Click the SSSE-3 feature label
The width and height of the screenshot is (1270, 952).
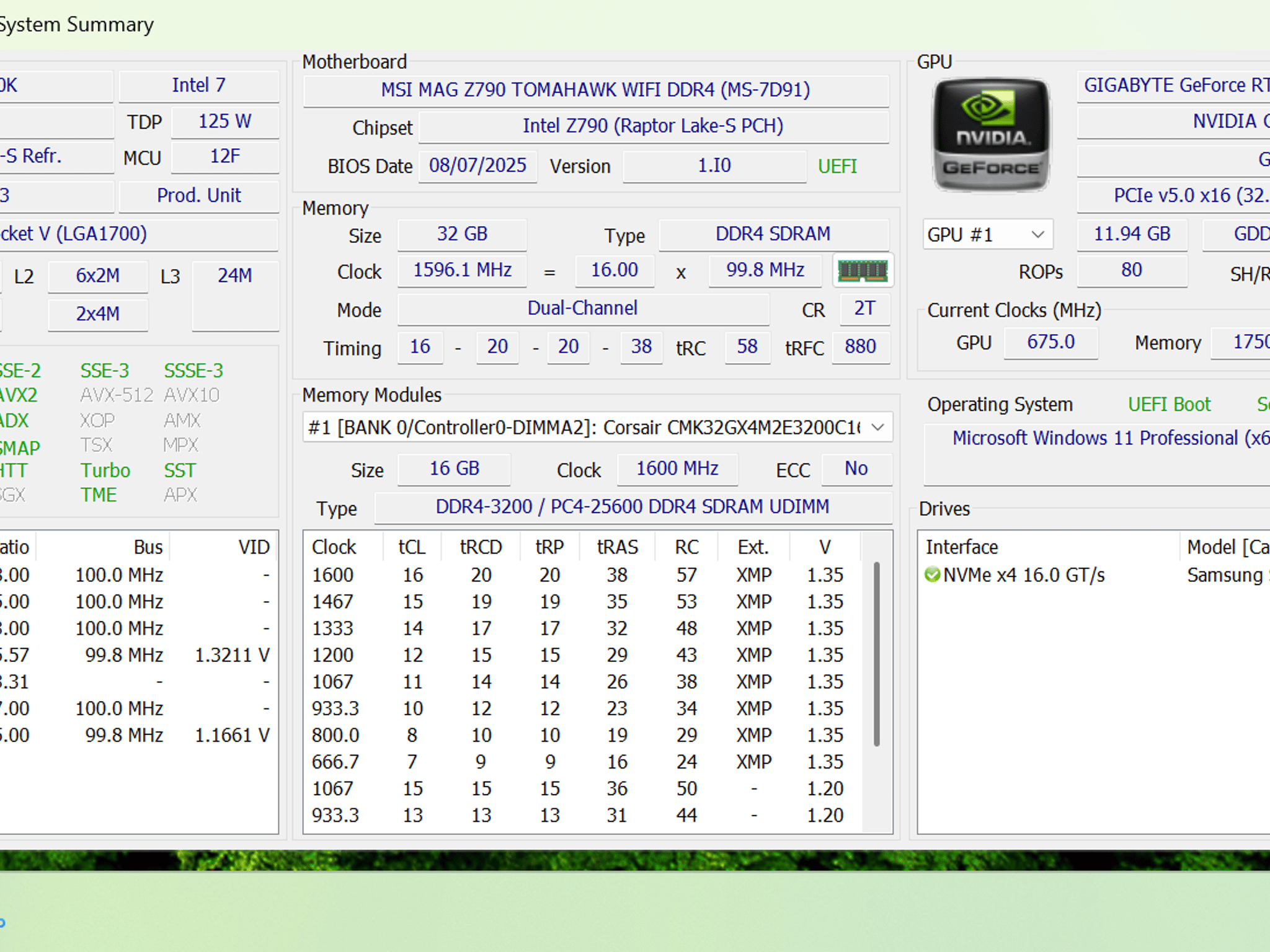click(193, 371)
